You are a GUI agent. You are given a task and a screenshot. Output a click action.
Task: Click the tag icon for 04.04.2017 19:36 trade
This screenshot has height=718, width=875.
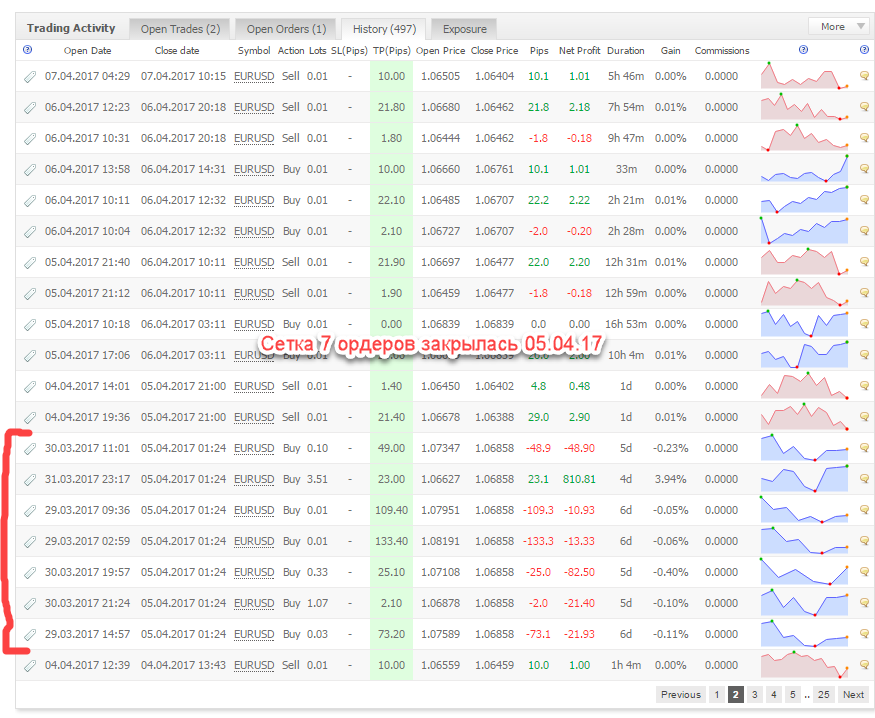click(x=30, y=418)
